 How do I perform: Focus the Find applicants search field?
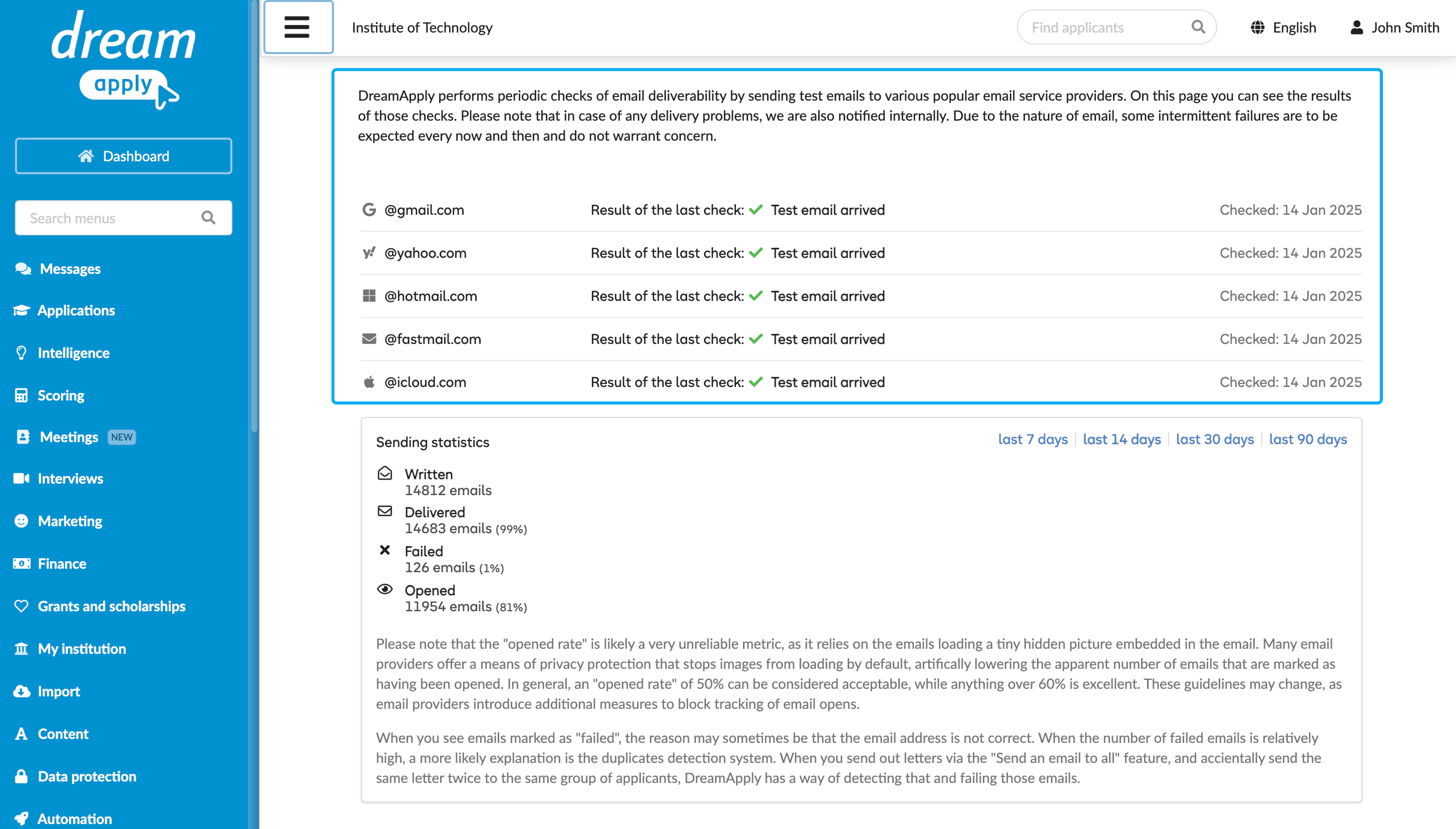pyautogui.click(x=1116, y=28)
